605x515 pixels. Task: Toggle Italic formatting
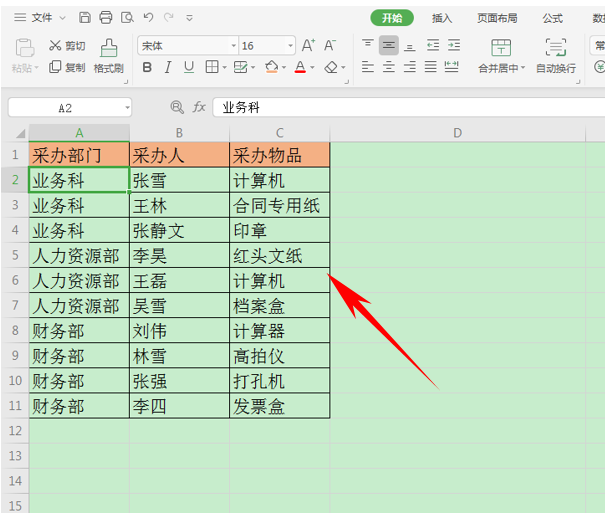168,68
